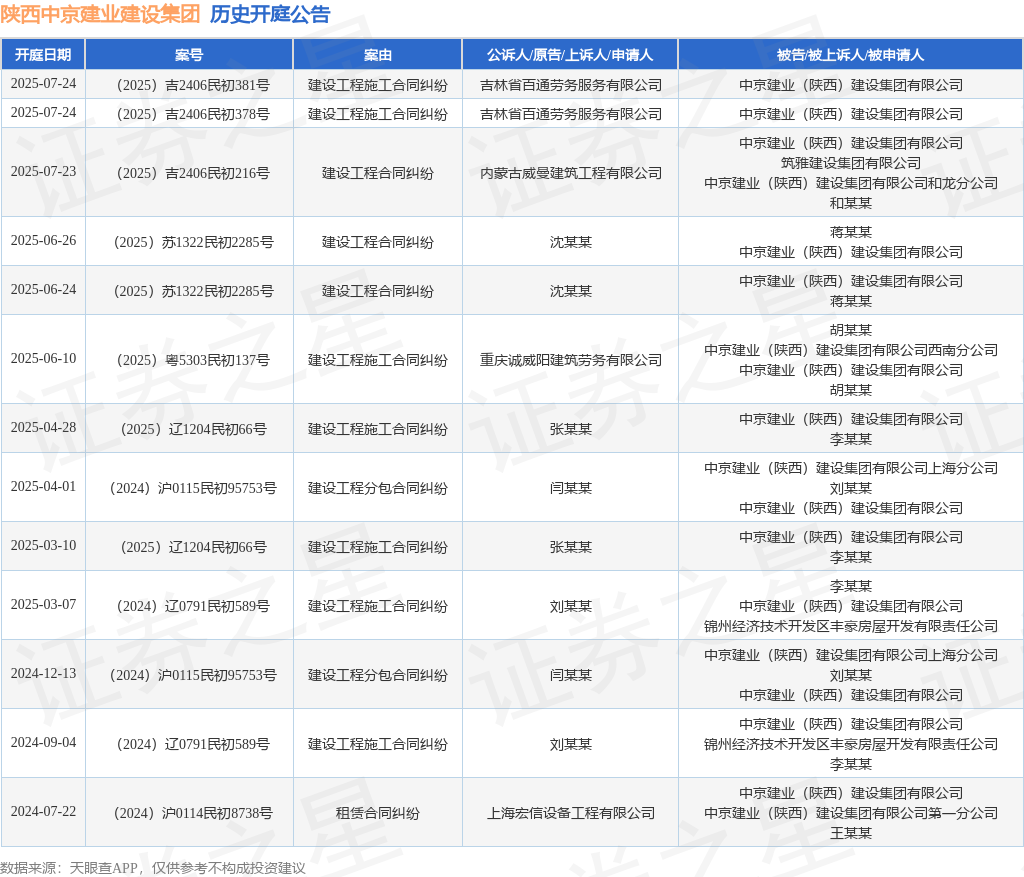Viewport: 1024px width, 877px height.
Task: Click the 租赁合同纠纷 cause cell
Action: pyautogui.click(x=377, y=813)
